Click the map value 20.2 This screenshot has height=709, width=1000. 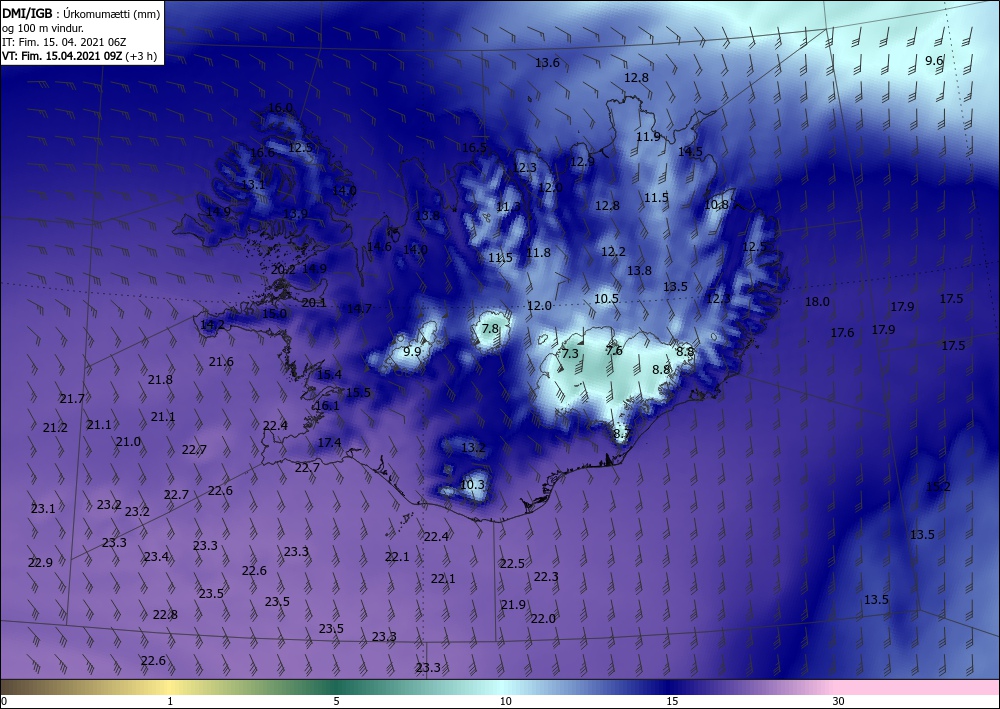pos(283,270)
